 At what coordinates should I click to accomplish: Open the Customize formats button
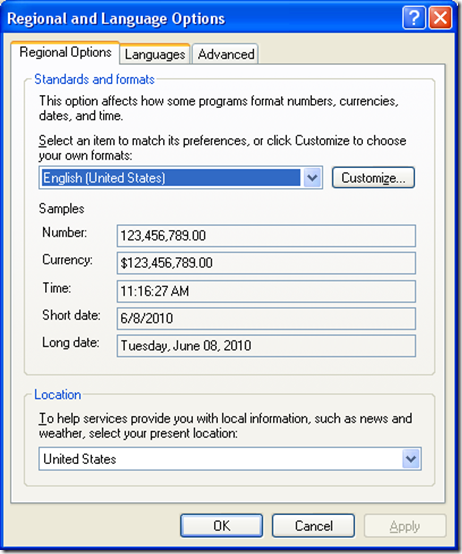click(x=373, y=177)
